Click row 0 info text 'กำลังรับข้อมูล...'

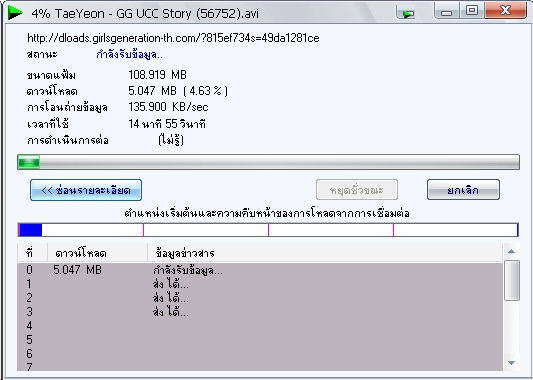click(188, 270)
